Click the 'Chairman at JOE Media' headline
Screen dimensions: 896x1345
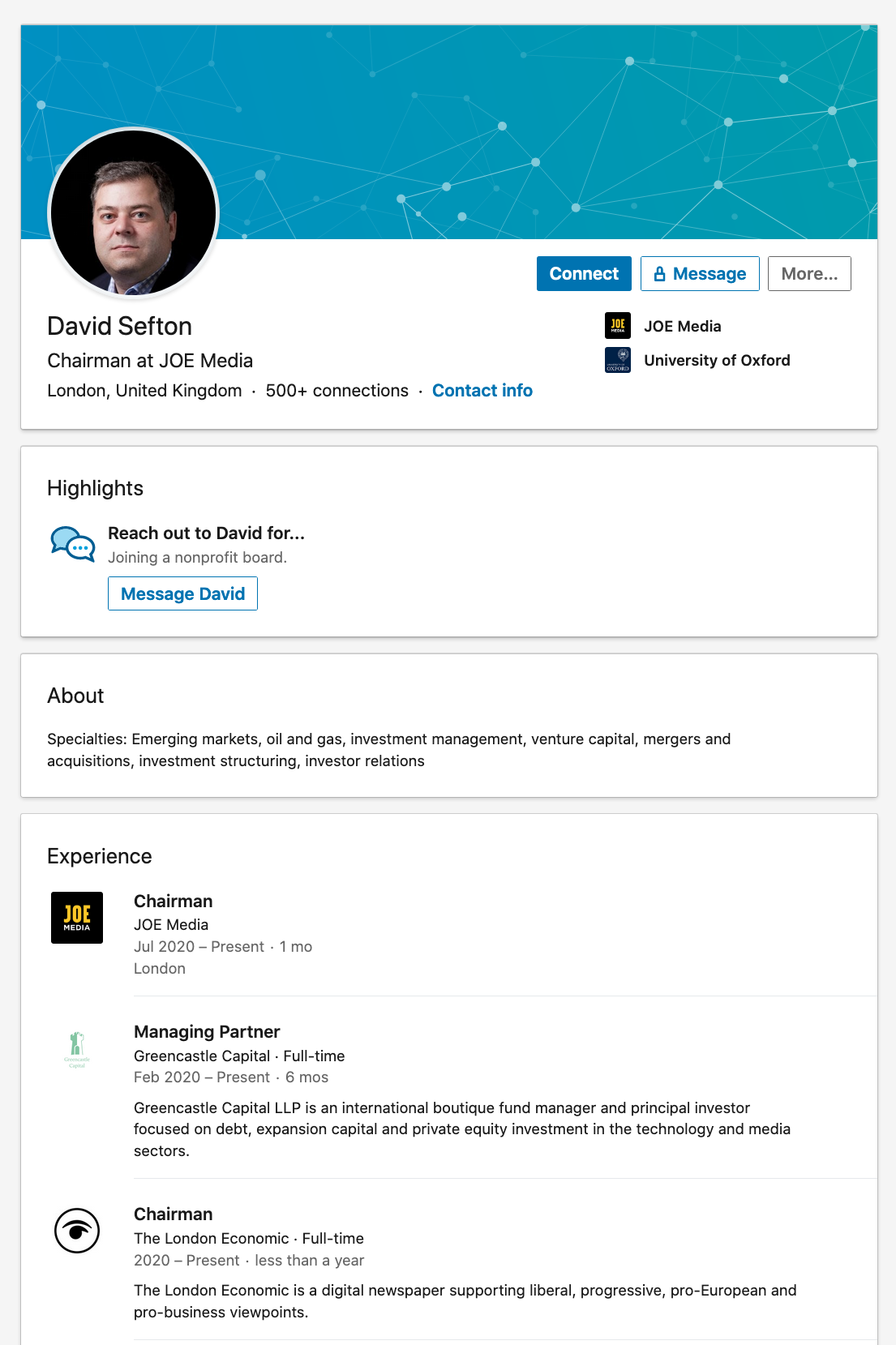click(150, 361)
